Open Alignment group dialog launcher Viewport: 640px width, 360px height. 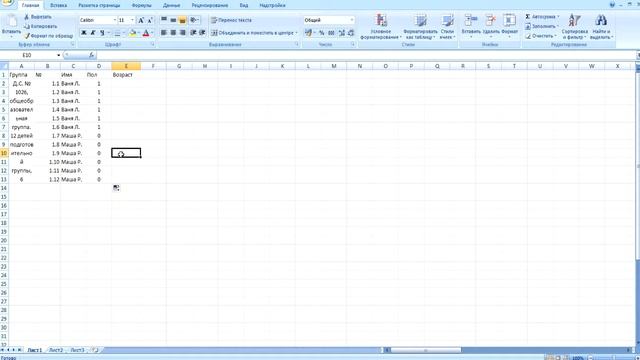[x=297, y=44]
